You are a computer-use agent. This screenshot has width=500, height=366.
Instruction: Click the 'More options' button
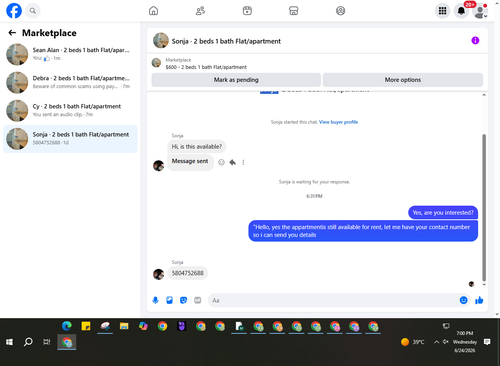pyautogui.click(x=403, y=80)
